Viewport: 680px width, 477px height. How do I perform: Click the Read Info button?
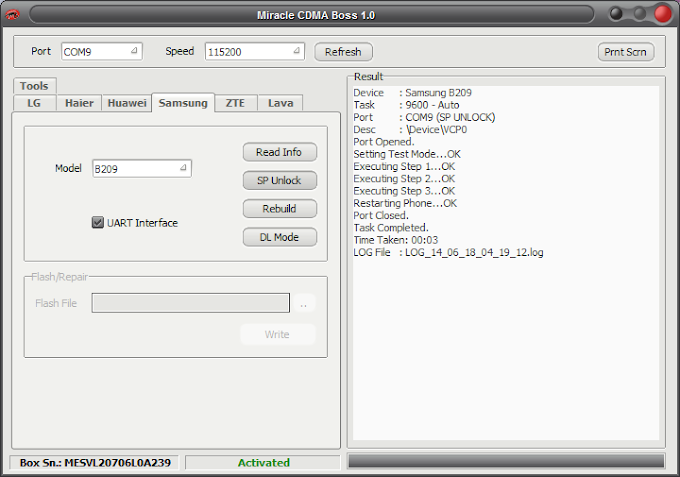pos(279,152)
